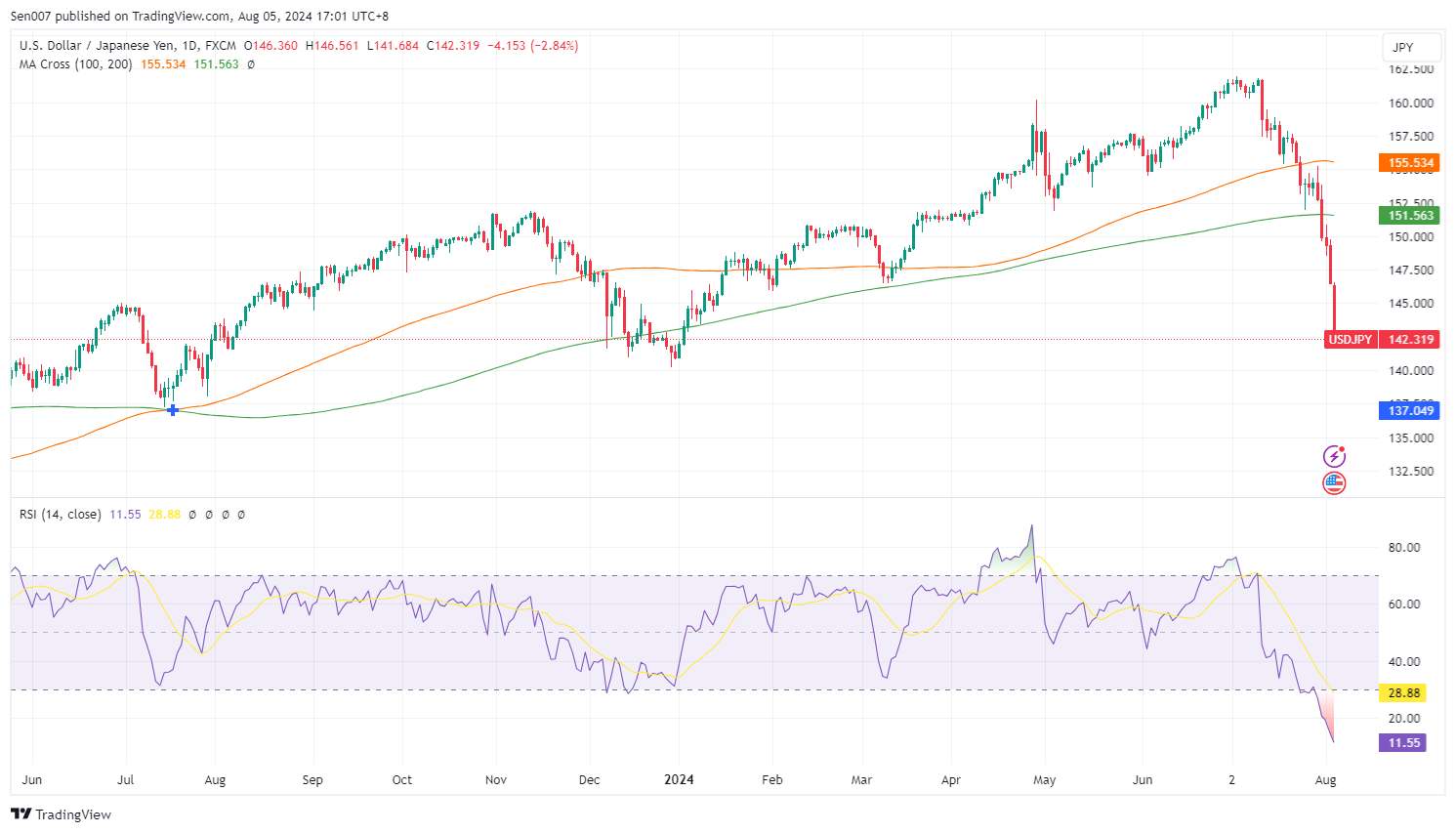Image resolution: width=1456 pixels, height=833 pixels.
Task: Click the low value L141.684
Action: coord(393,46)
